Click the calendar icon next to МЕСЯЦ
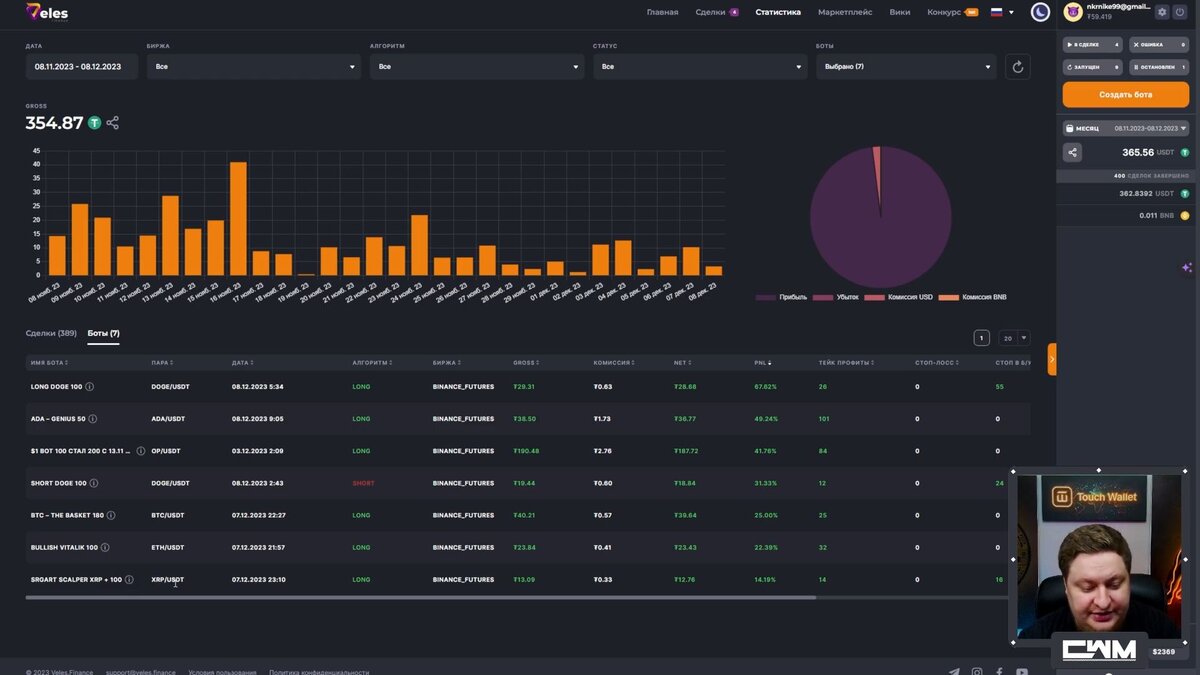1200x675 pixels. pos(1069,128)
